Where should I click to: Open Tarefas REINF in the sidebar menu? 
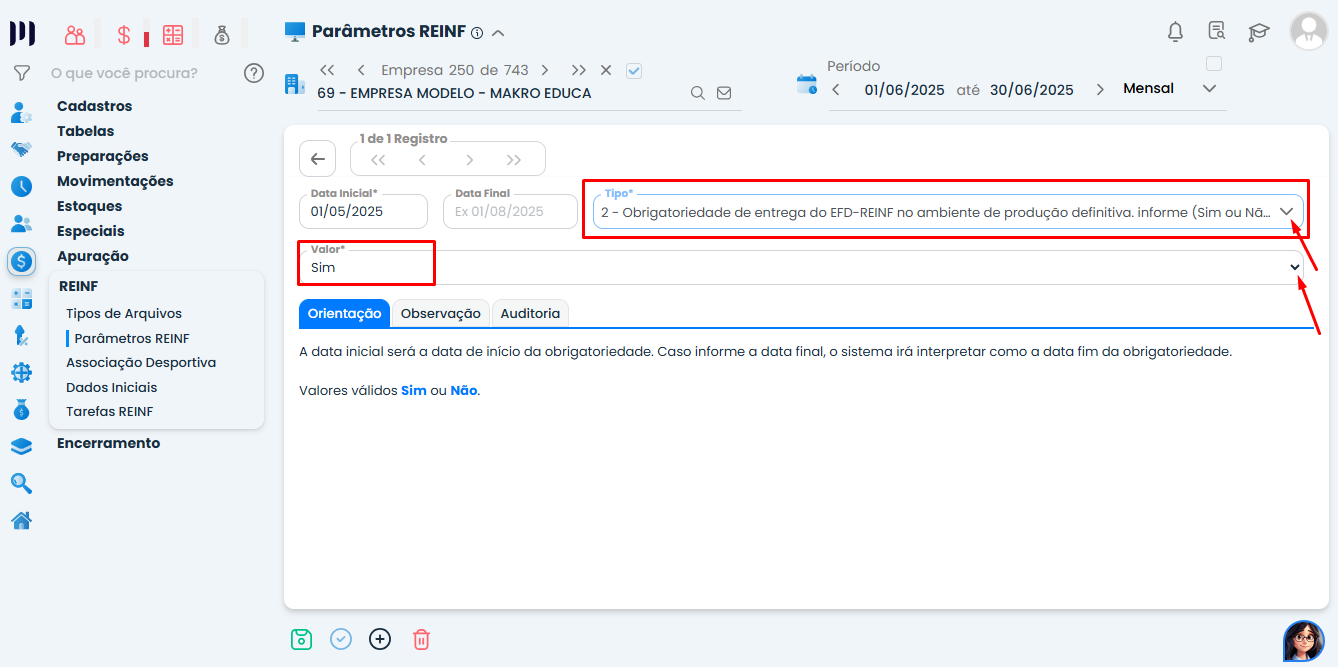point(109,411)
